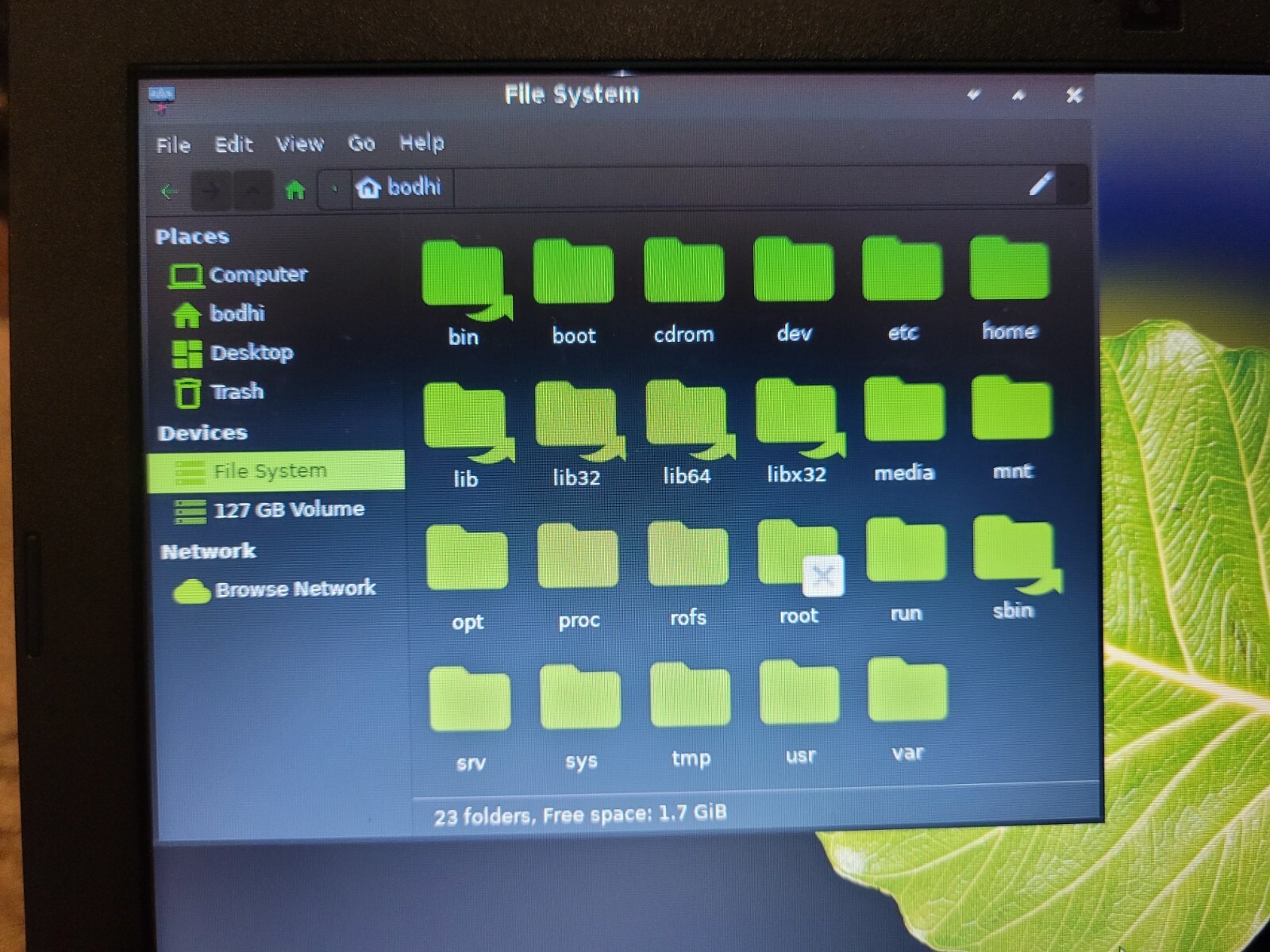Click the green home toolbar icon
Image resolution: width=1270 pixels, height=952 pixels.
[295, 190]
